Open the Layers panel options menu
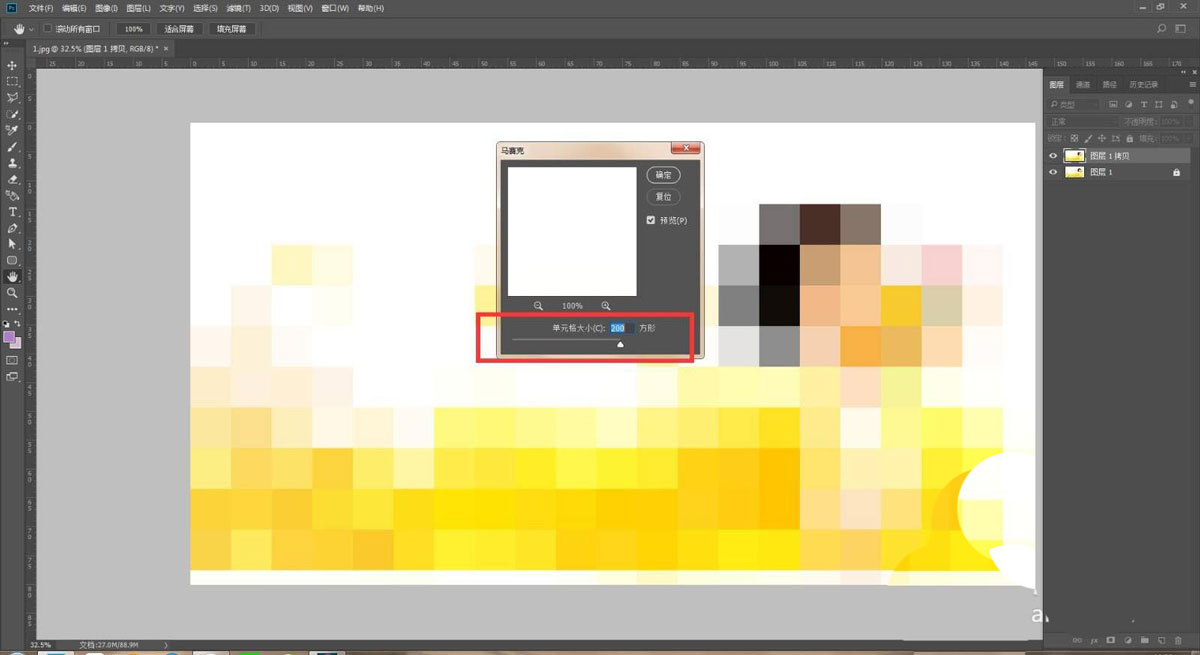 coord(1192,85)
